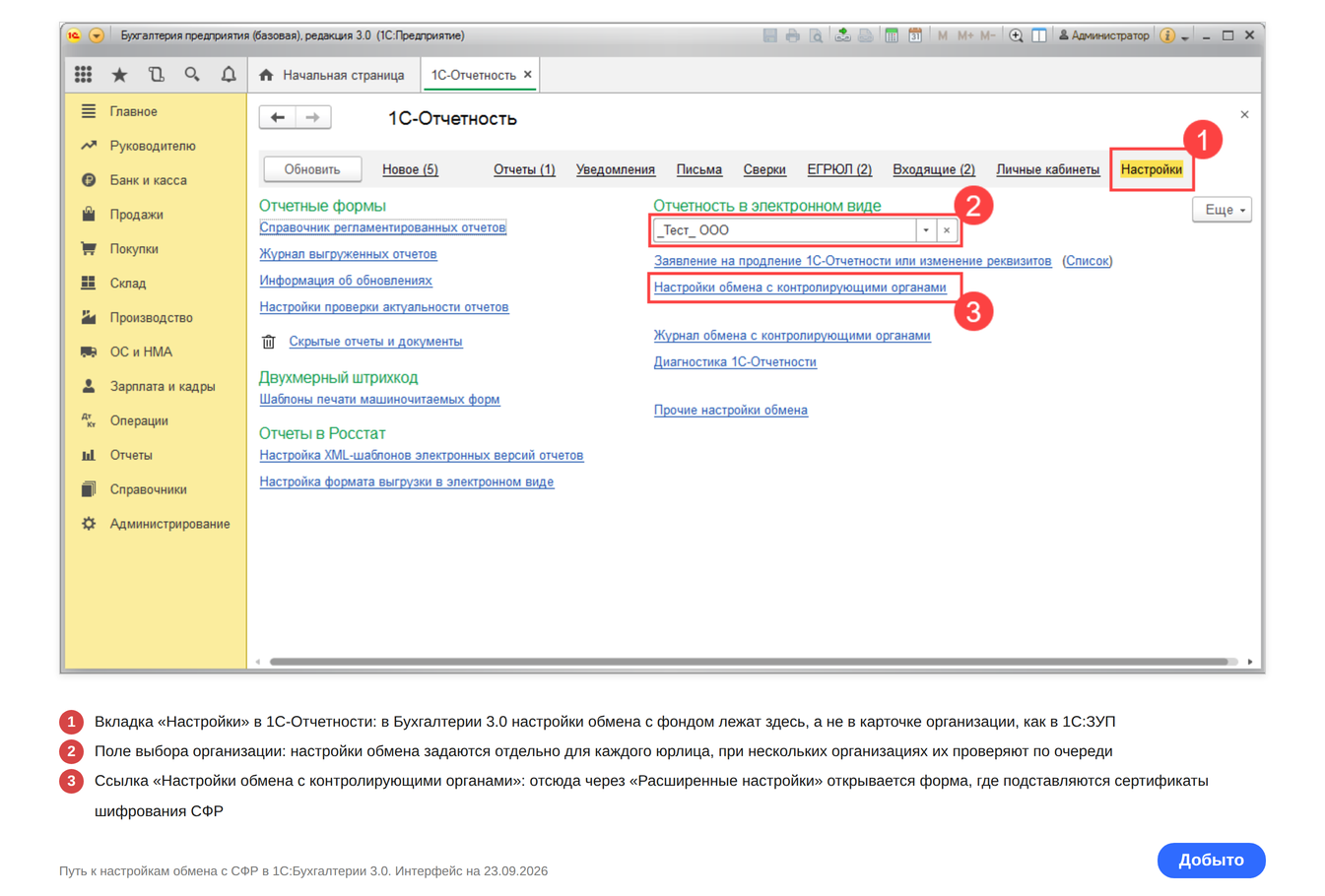Click the Обновить button

(312, 169)
